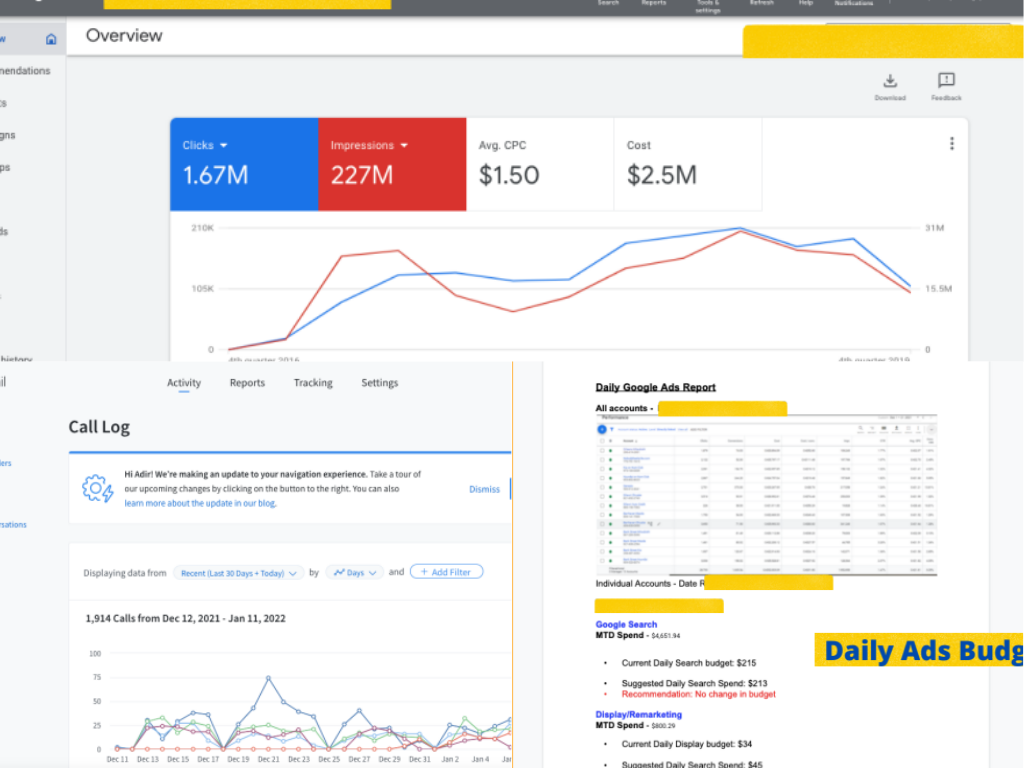
Task: Tick the first account row checkbox
Action: click(x=601, y=451)
